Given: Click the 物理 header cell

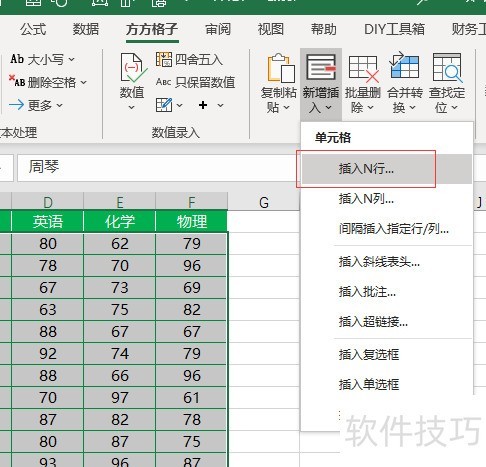Looking at the screenshot, I should tap(192, 221).
